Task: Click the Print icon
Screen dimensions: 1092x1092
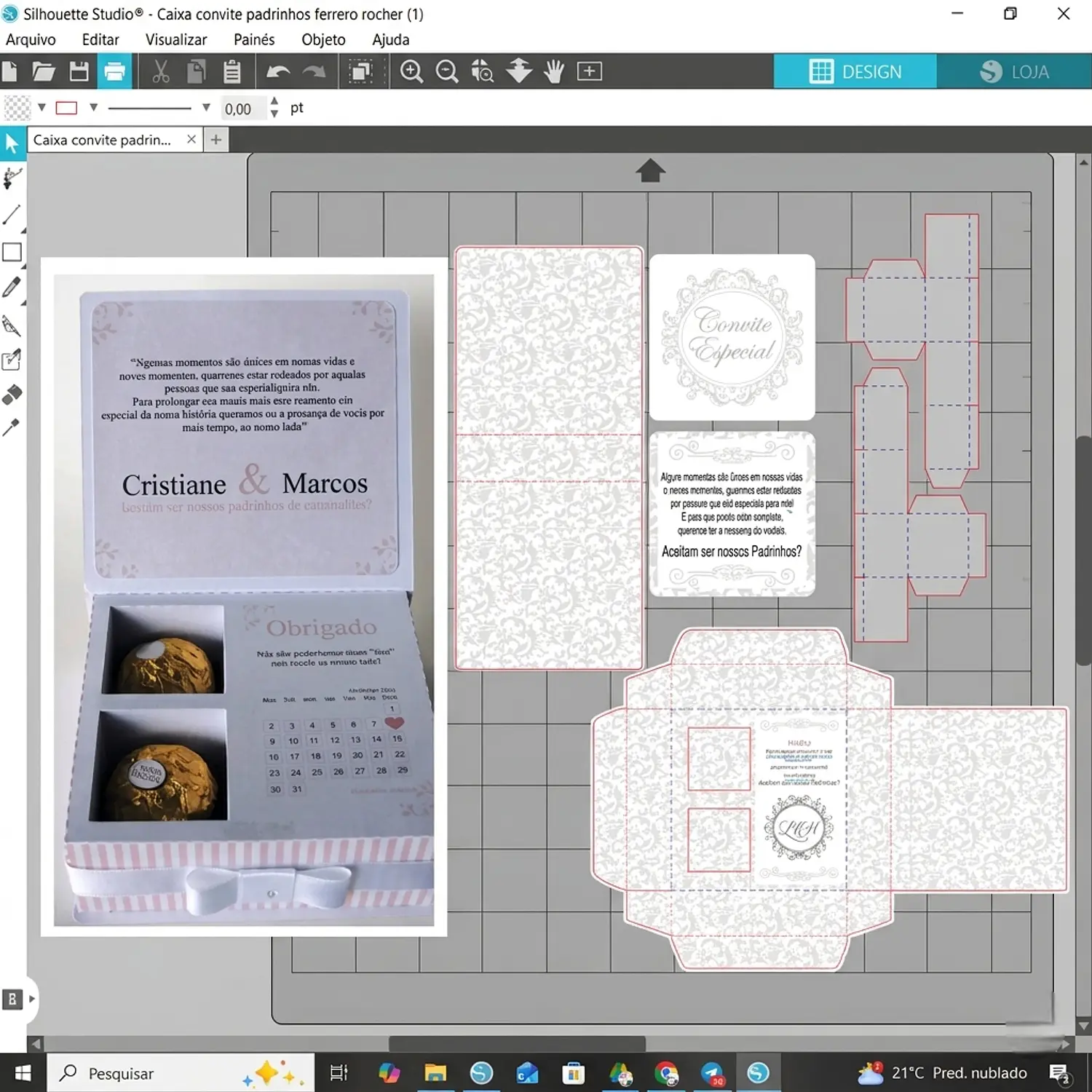Action: tap(114, 71)
